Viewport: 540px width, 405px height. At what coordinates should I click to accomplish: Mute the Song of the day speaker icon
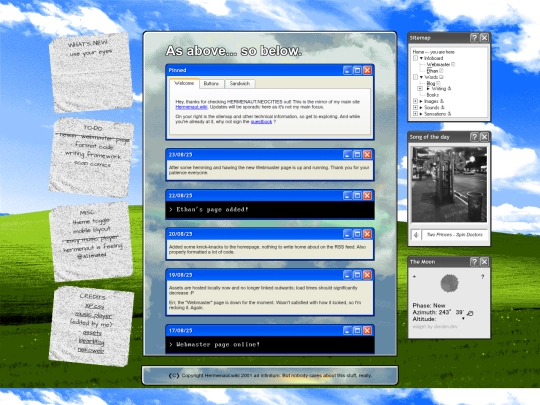416,235
